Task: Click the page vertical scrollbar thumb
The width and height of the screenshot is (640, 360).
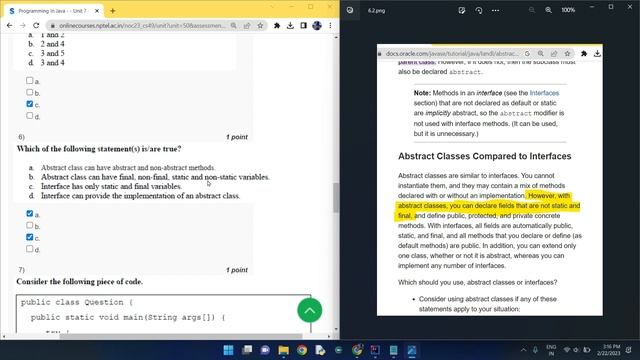Action: point(336,198)
